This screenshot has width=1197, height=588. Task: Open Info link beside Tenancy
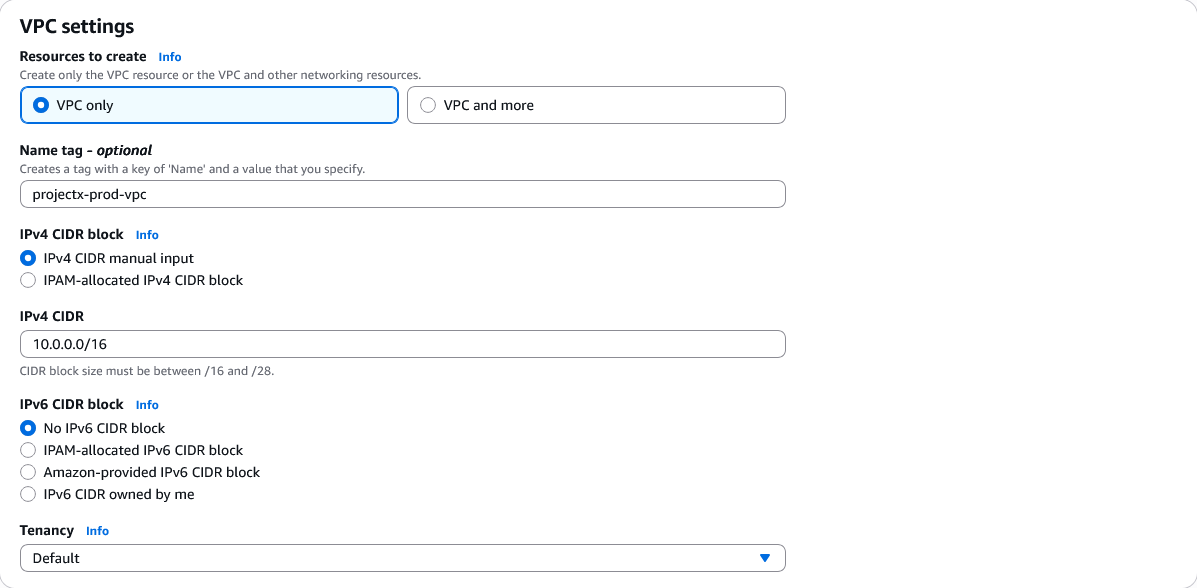97,531
